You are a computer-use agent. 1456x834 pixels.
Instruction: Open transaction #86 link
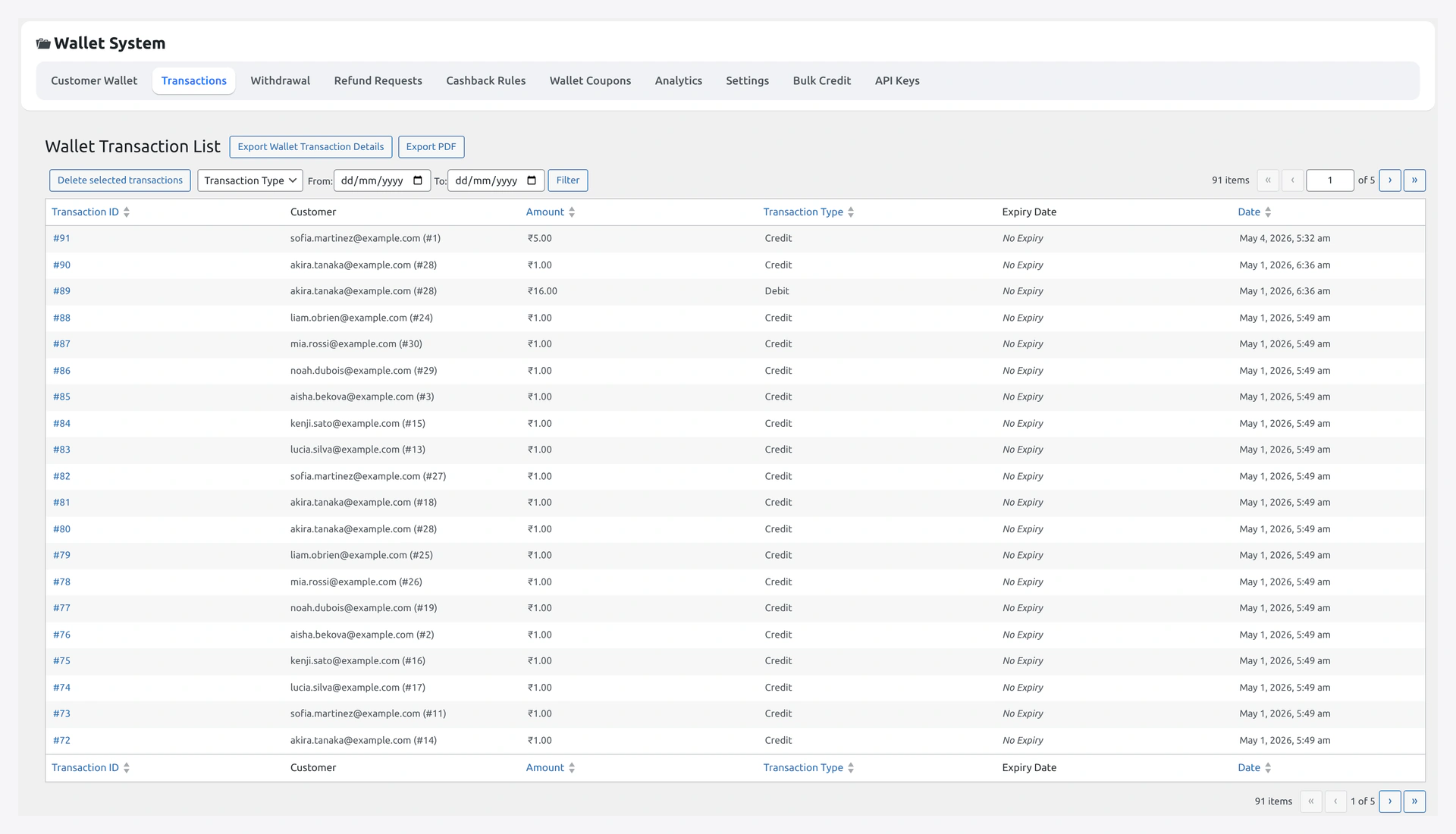coord(61,371)
